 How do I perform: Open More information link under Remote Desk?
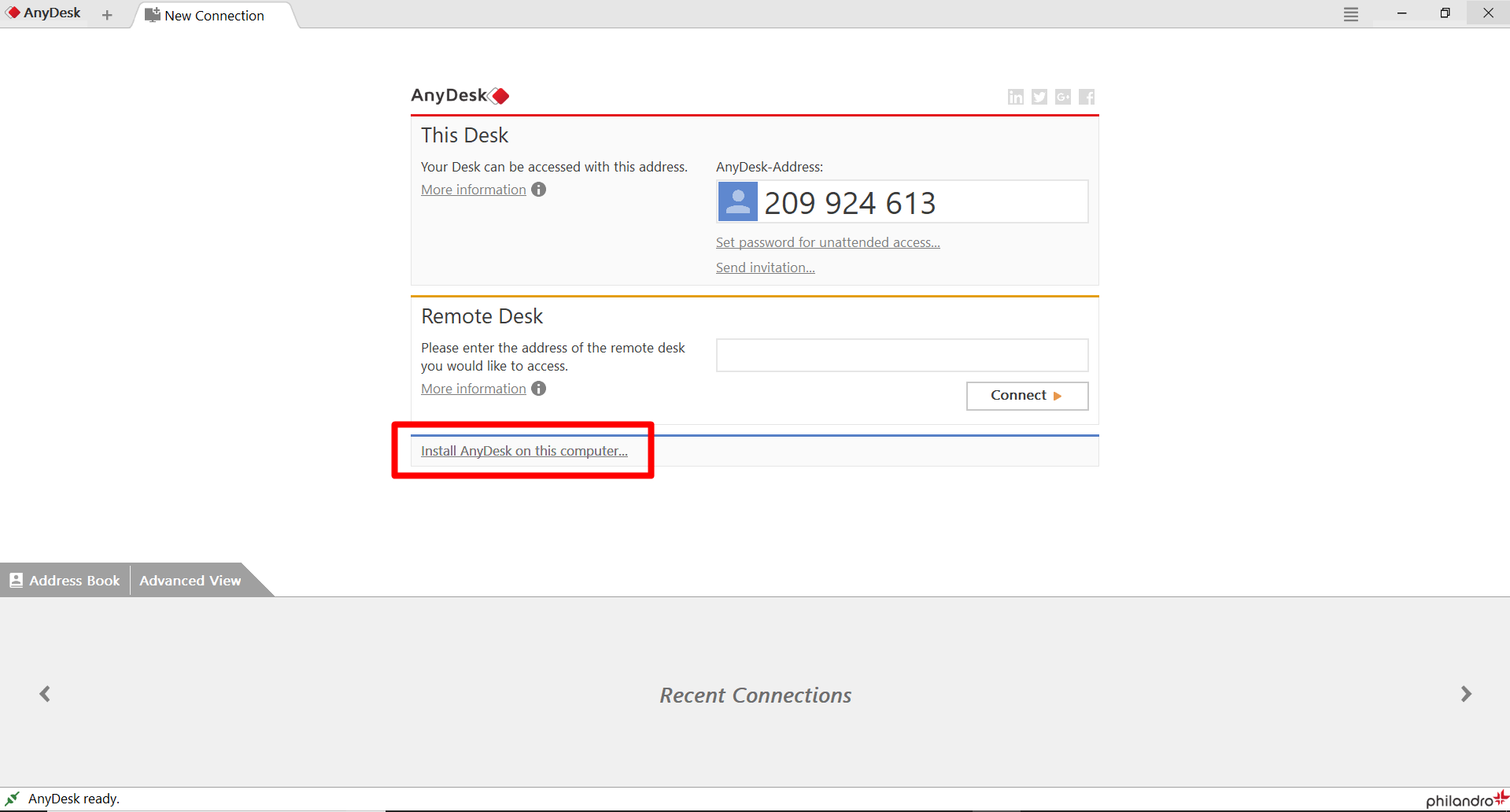[474, 389]
